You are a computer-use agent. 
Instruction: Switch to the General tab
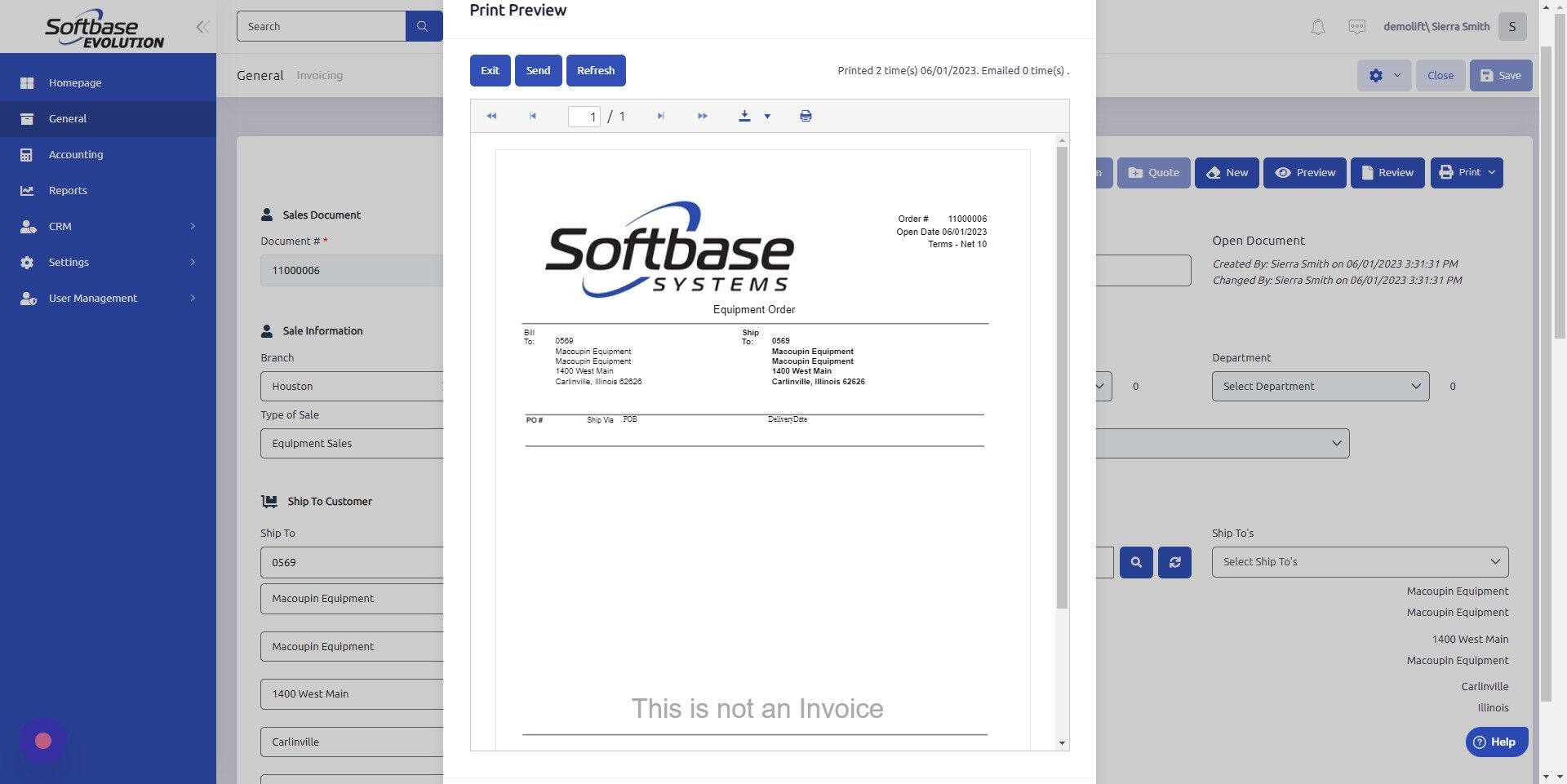(260, 75)
